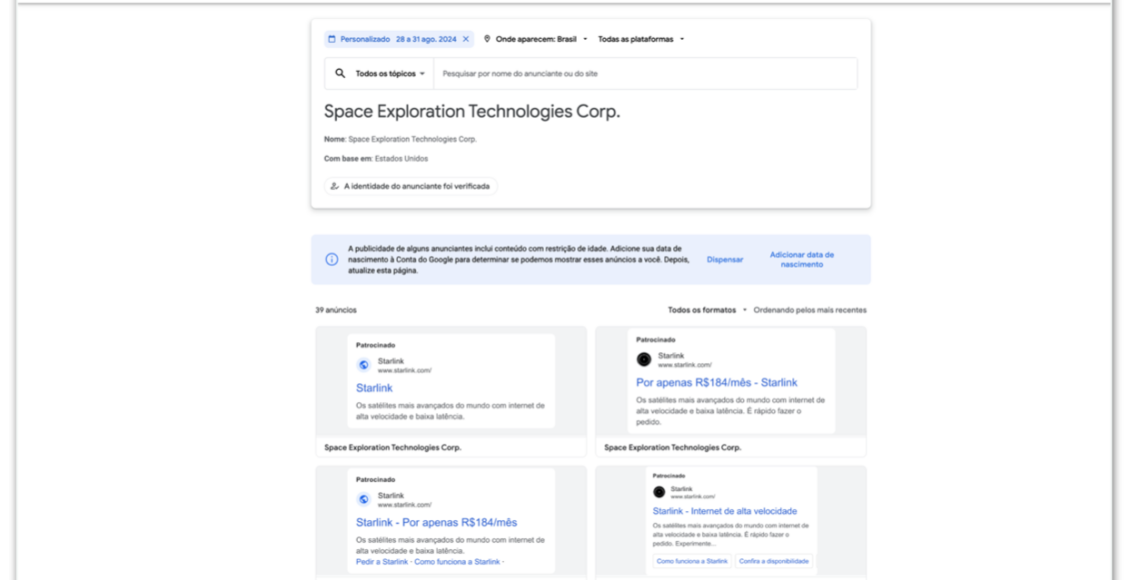Click Confira a disponibilidade button
This screenshot has height=580, width=1130.
click(774, 561)
